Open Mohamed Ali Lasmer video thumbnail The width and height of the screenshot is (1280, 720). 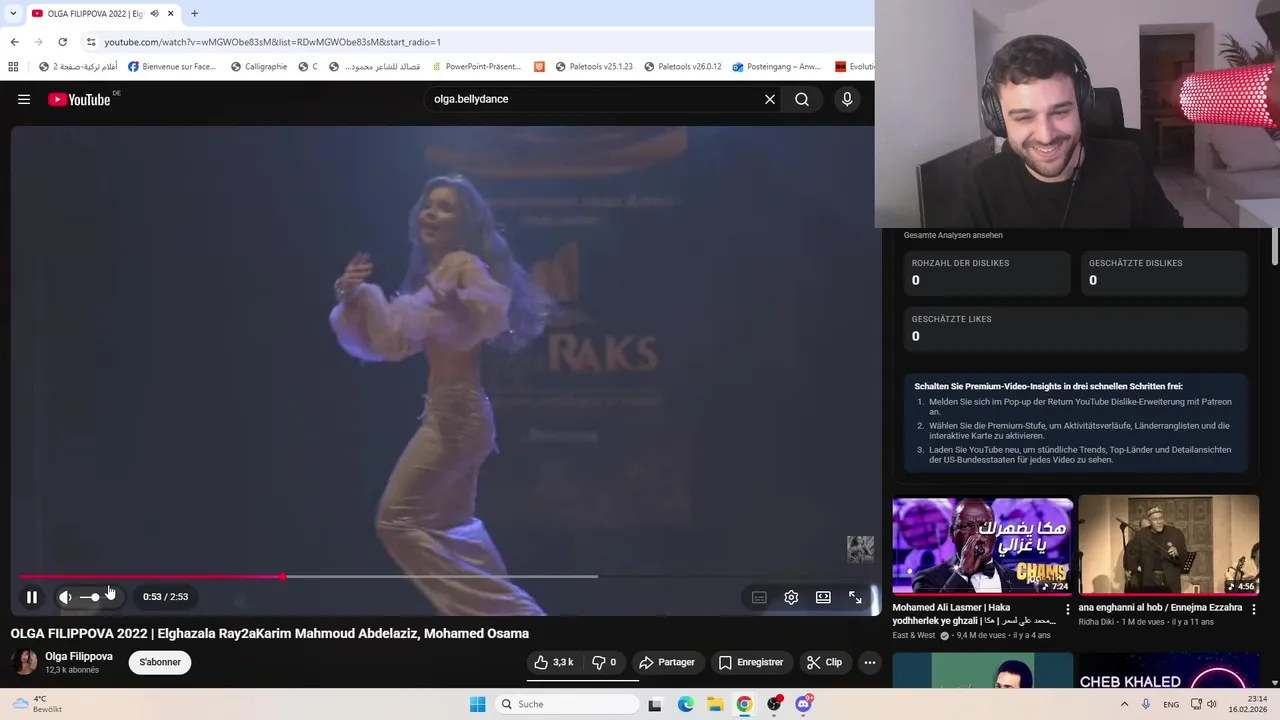(x=982, y=545)
